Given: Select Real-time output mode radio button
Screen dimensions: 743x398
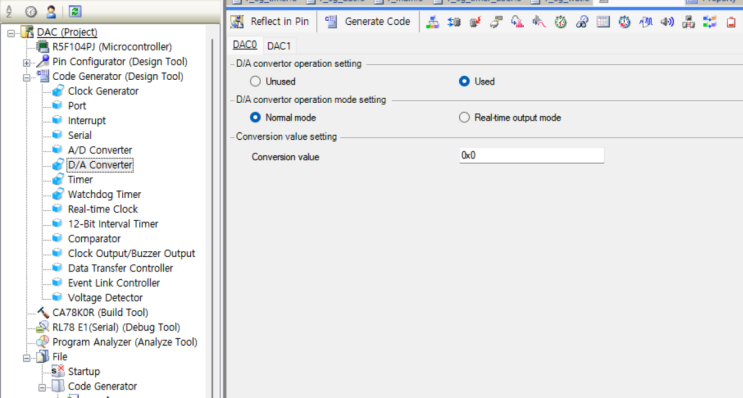Looking at the screenshot, I should (x=464, y=118).
